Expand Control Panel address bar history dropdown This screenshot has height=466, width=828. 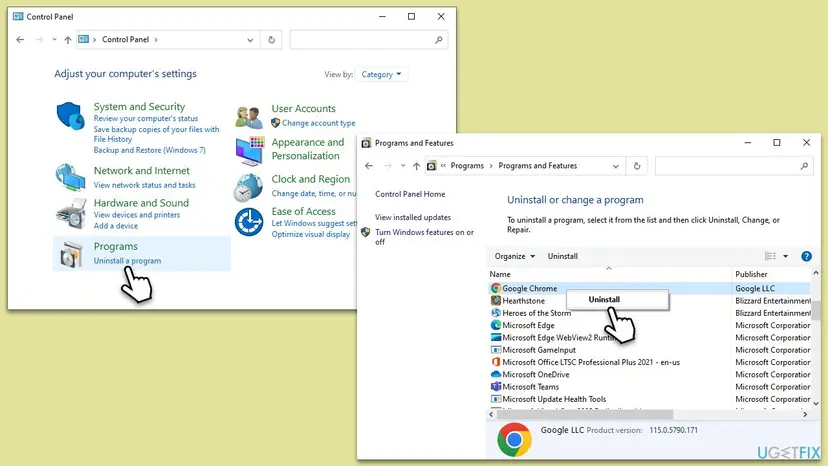[250, 40]
